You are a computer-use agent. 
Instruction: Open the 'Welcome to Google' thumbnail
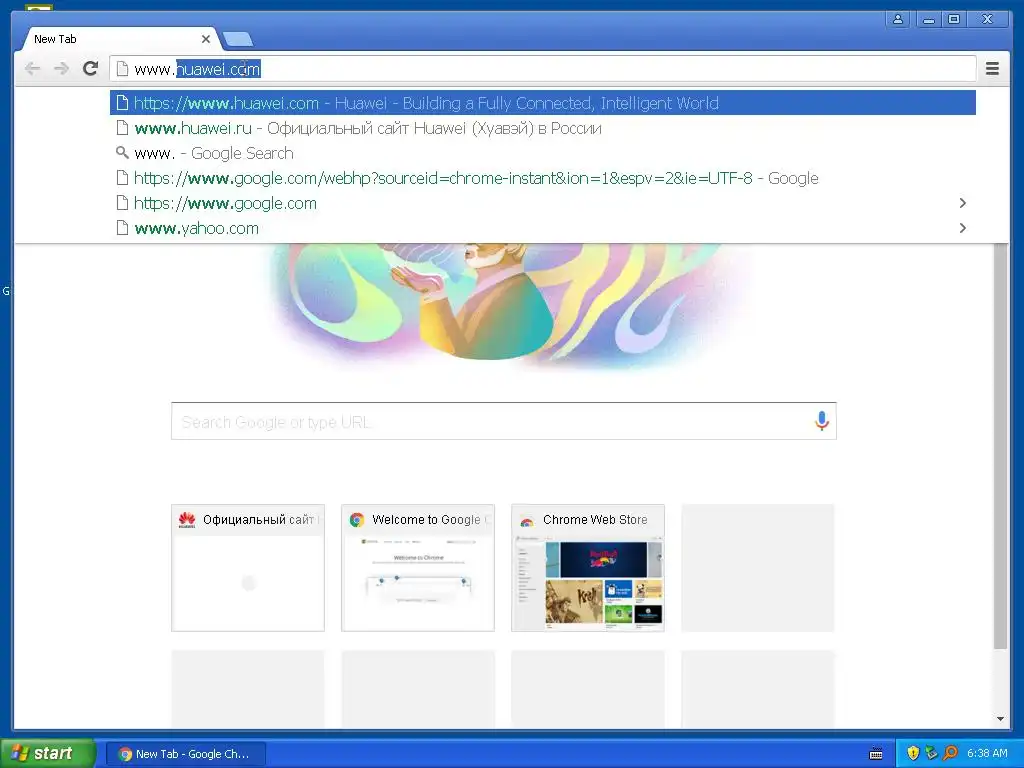418,568
